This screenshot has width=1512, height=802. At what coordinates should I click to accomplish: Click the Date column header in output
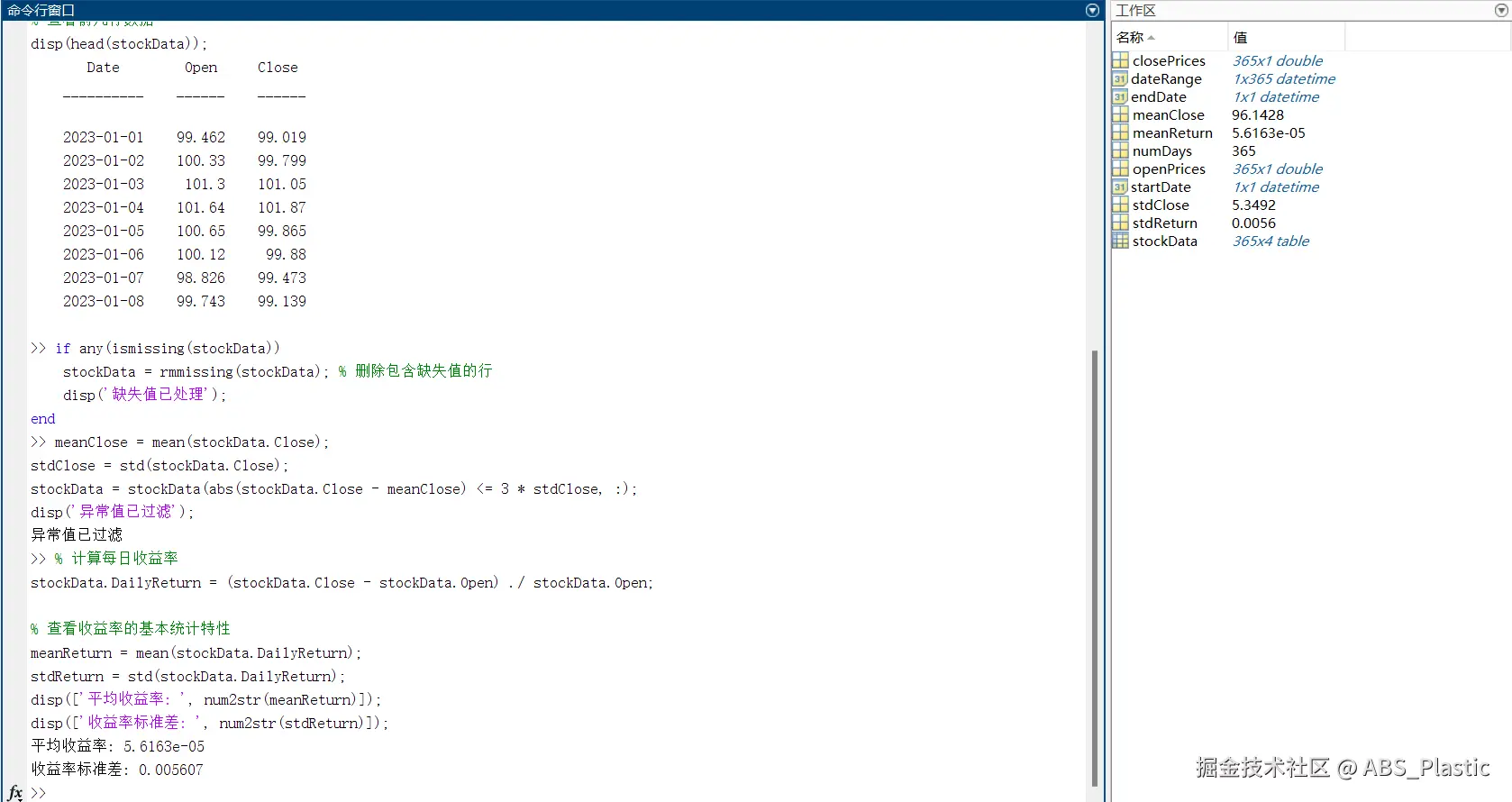103,68
